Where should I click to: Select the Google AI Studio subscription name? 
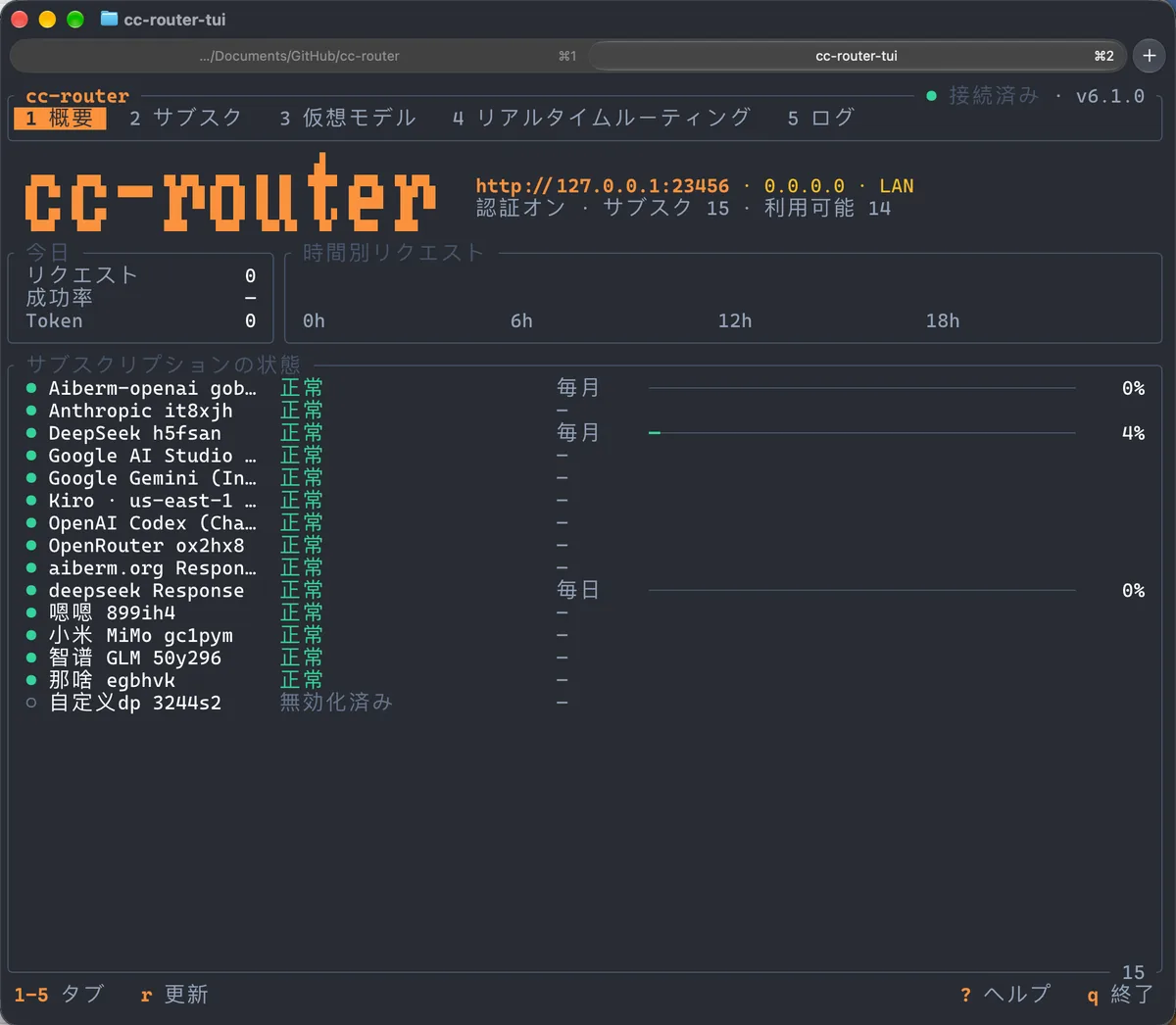153,456
